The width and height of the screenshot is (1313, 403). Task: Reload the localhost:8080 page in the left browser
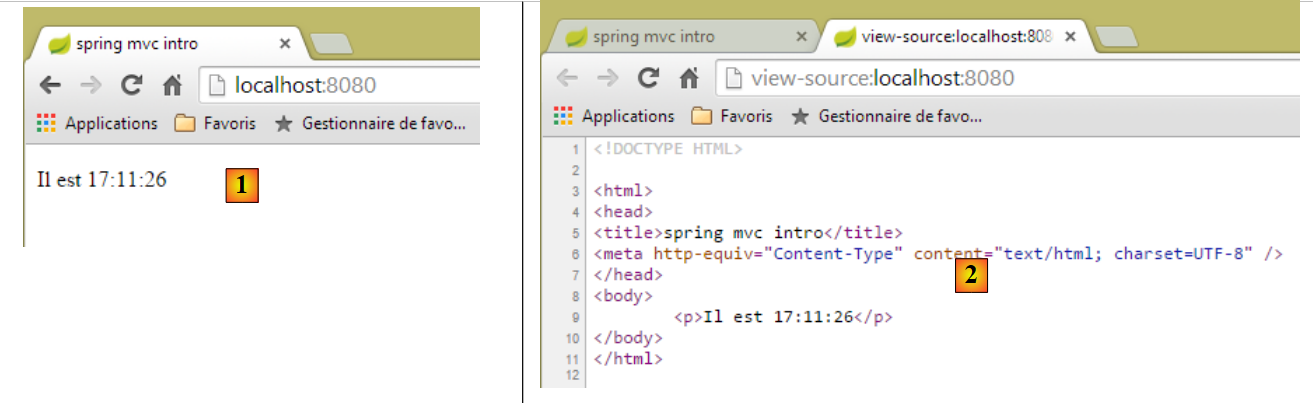point(131,85)
